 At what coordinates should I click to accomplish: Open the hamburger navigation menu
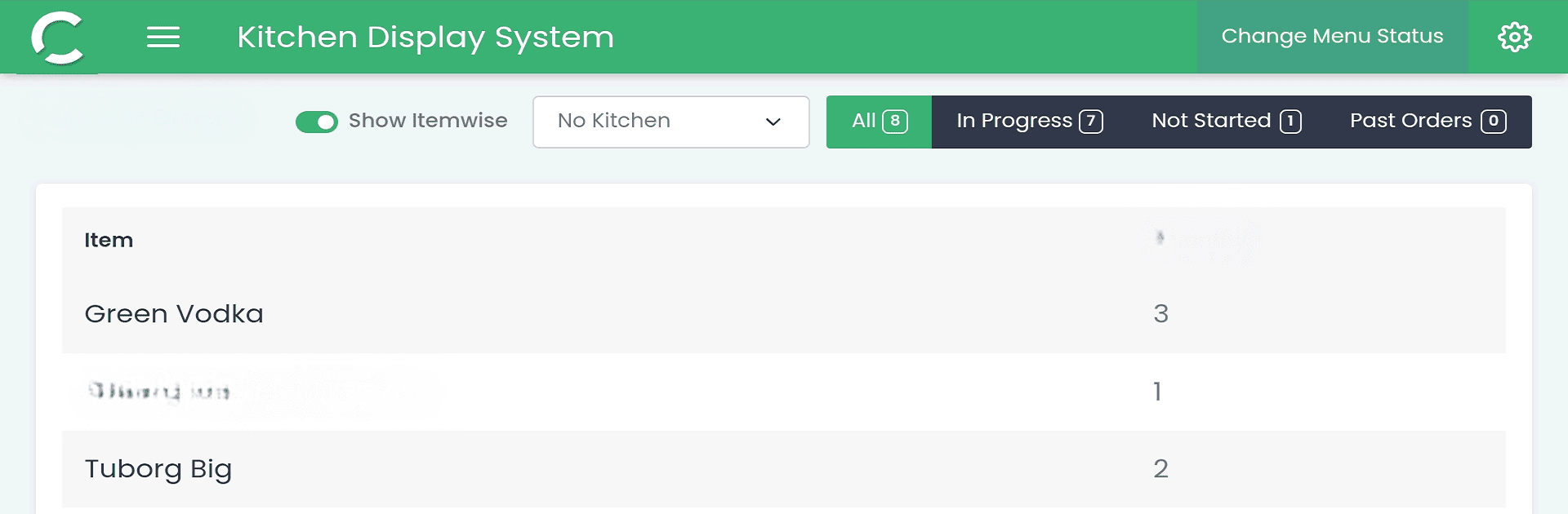tap(163, 37)
